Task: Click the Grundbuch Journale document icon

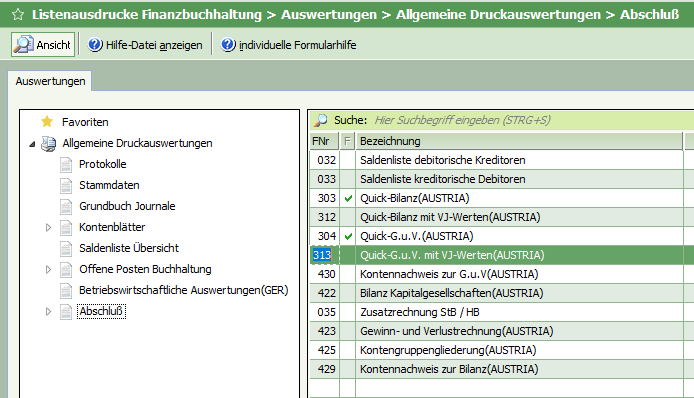Action: (66, 206)
